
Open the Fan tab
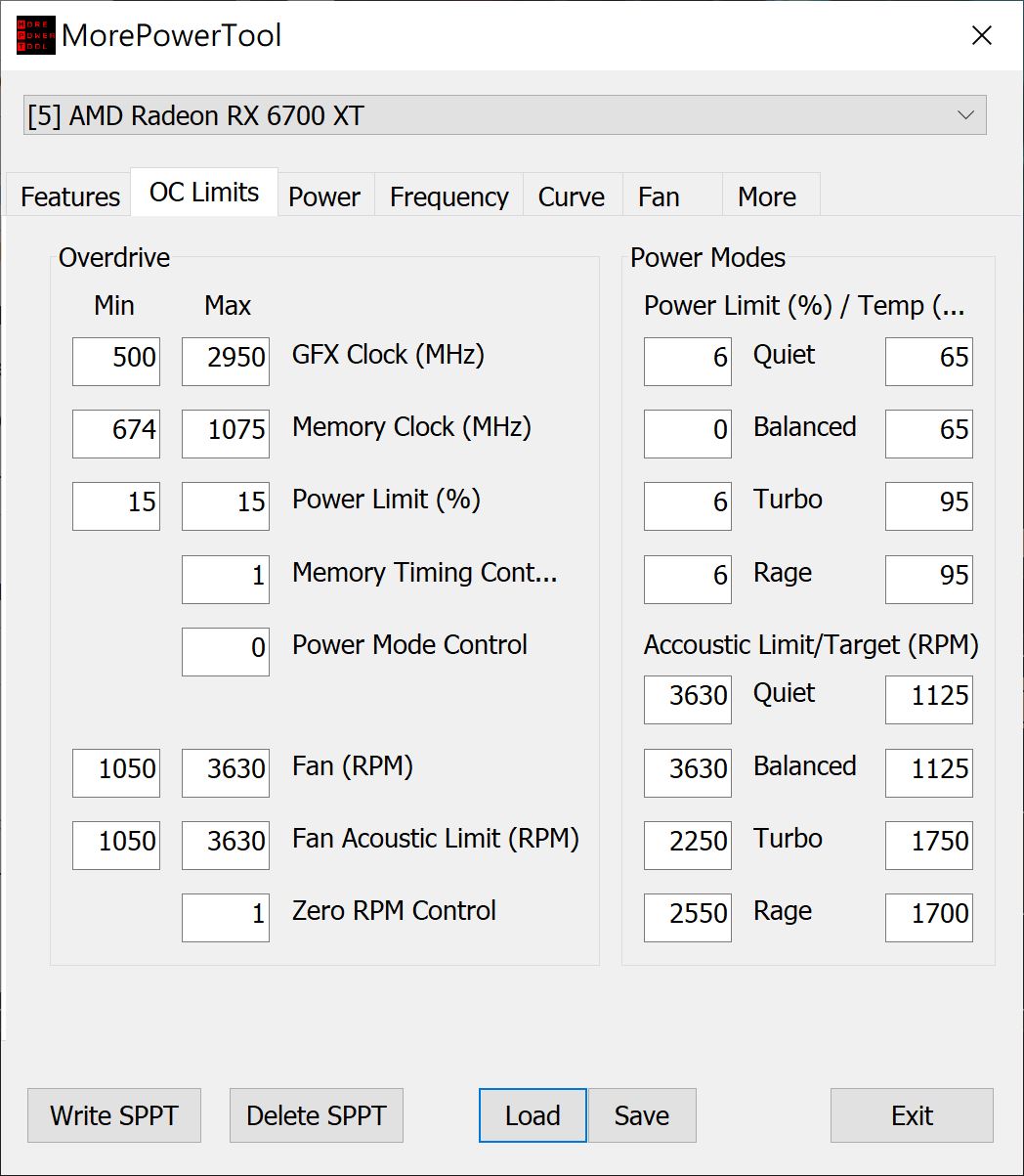click(x=660, y=196)
